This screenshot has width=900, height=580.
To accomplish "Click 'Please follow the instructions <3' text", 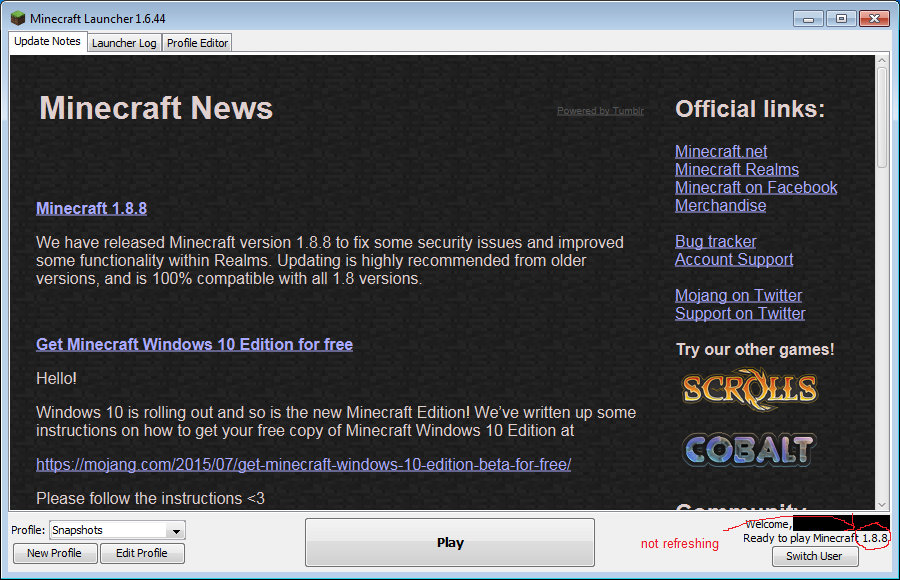I will click(150, 498).
